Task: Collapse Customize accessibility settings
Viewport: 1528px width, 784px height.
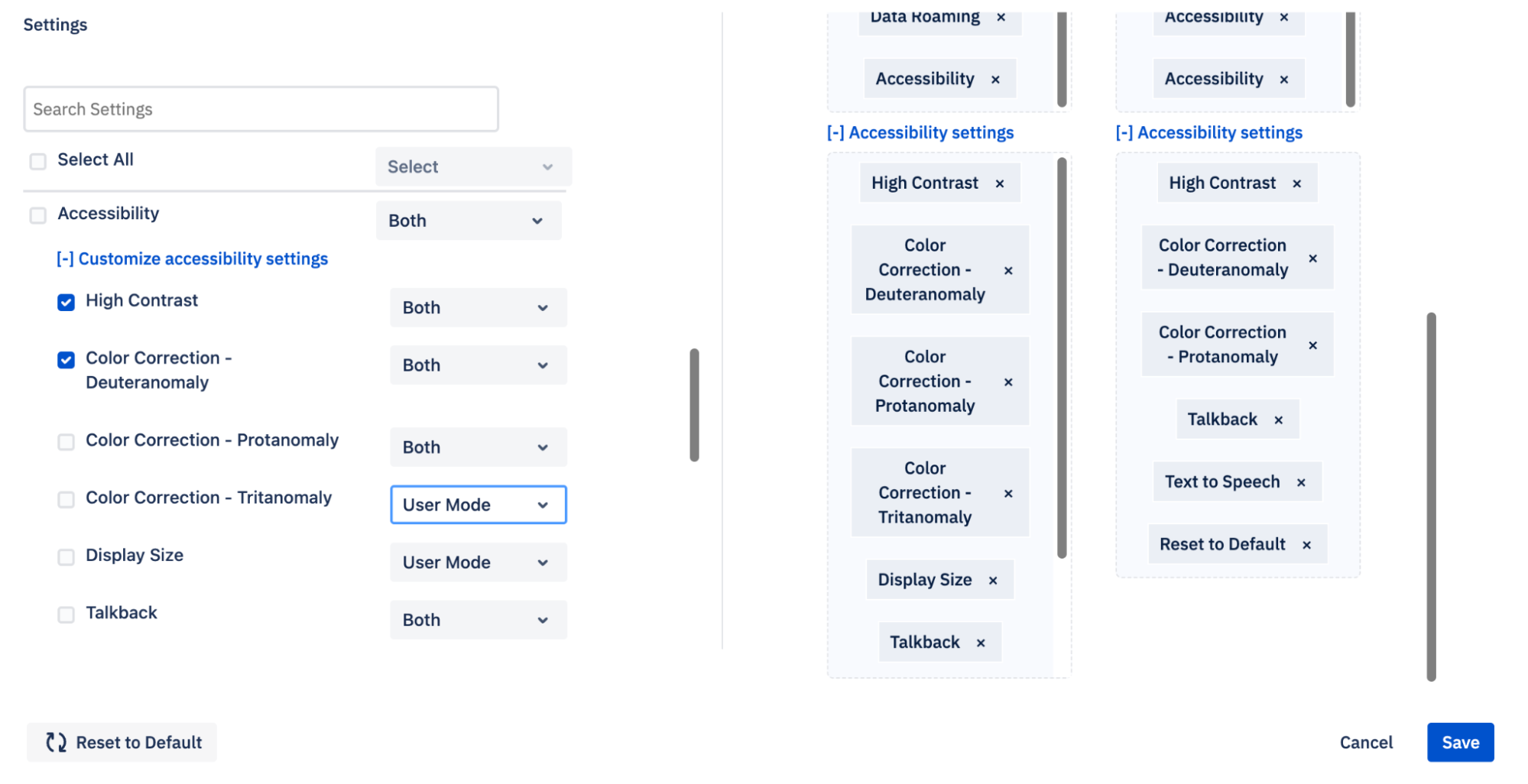Action: tap(192, 258)
